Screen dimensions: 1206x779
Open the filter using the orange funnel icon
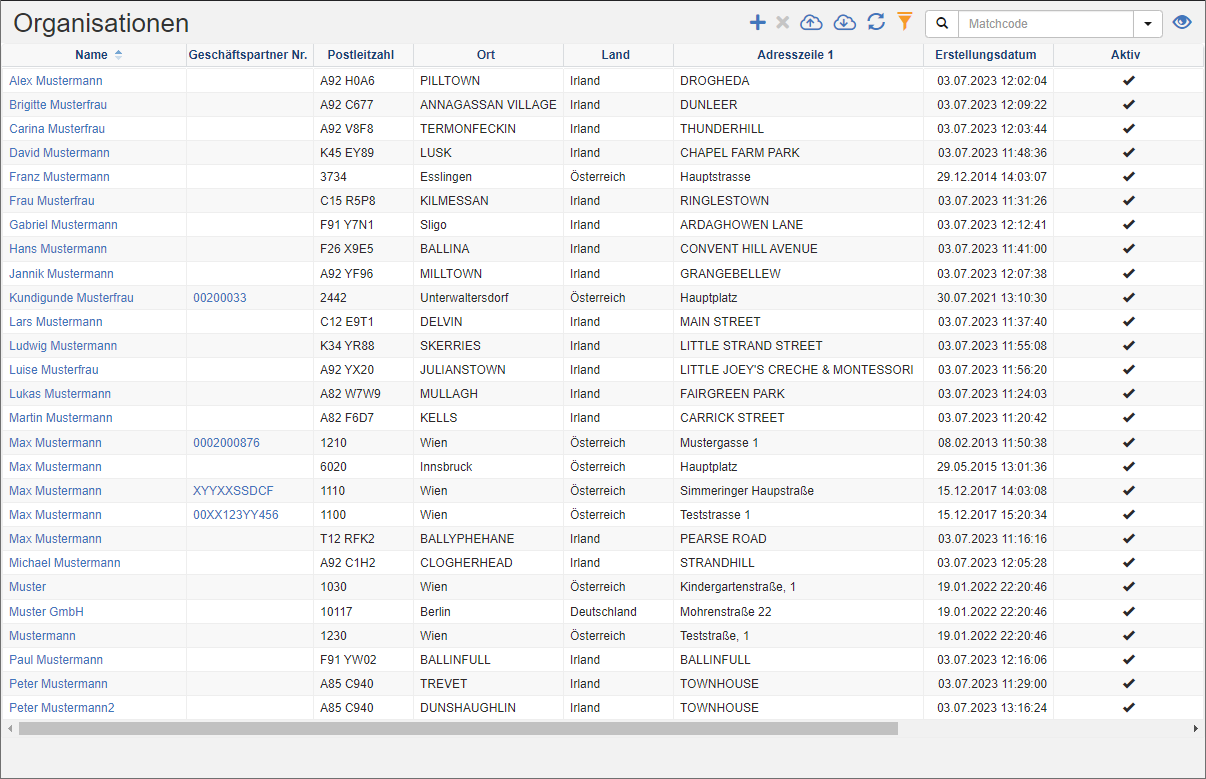pos(905,22)
